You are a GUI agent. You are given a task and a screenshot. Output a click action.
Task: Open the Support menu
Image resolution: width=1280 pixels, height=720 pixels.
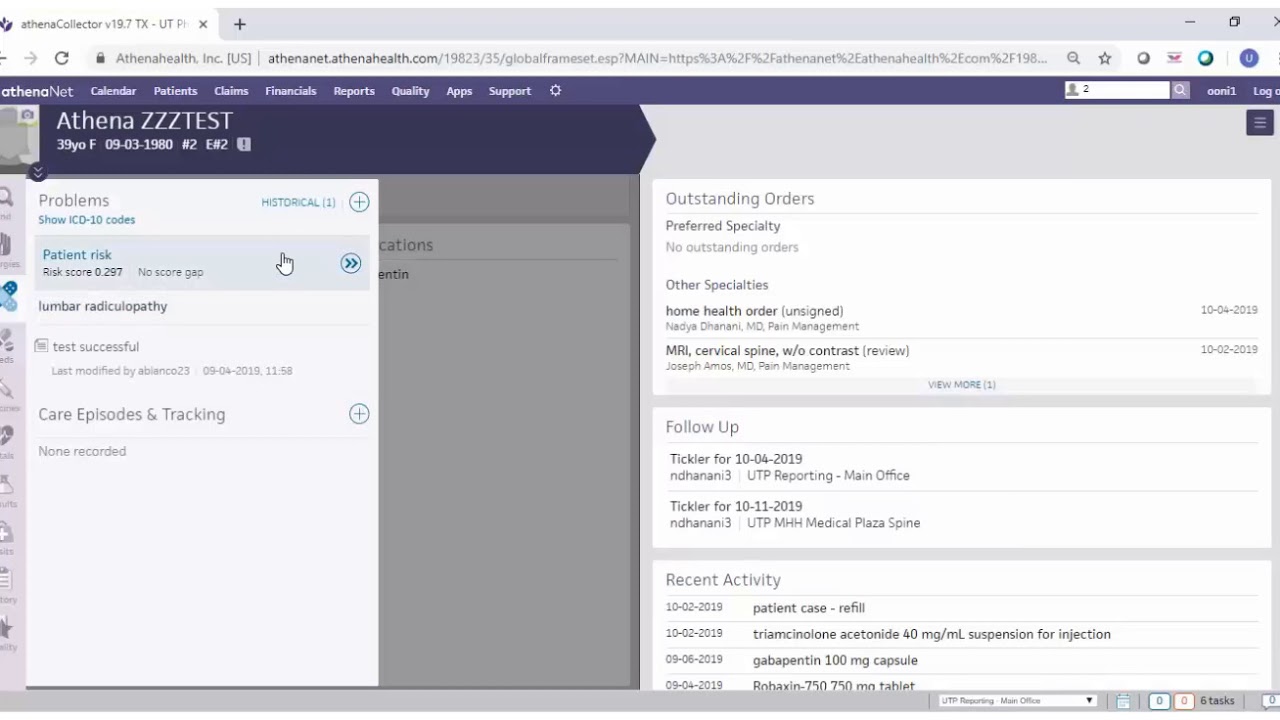point(510,91)
